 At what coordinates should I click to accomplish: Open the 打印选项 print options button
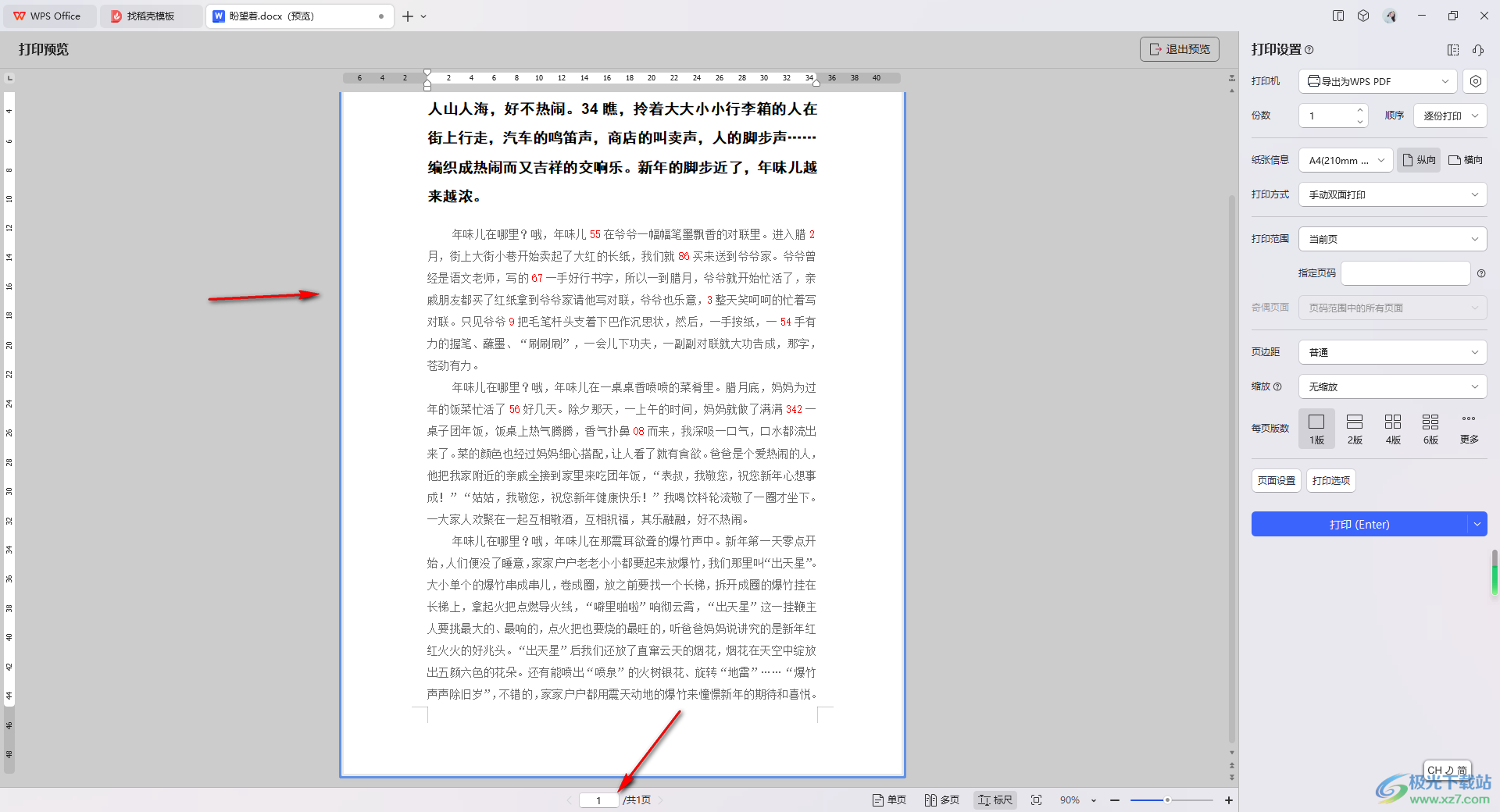[x=1331, y=480]
